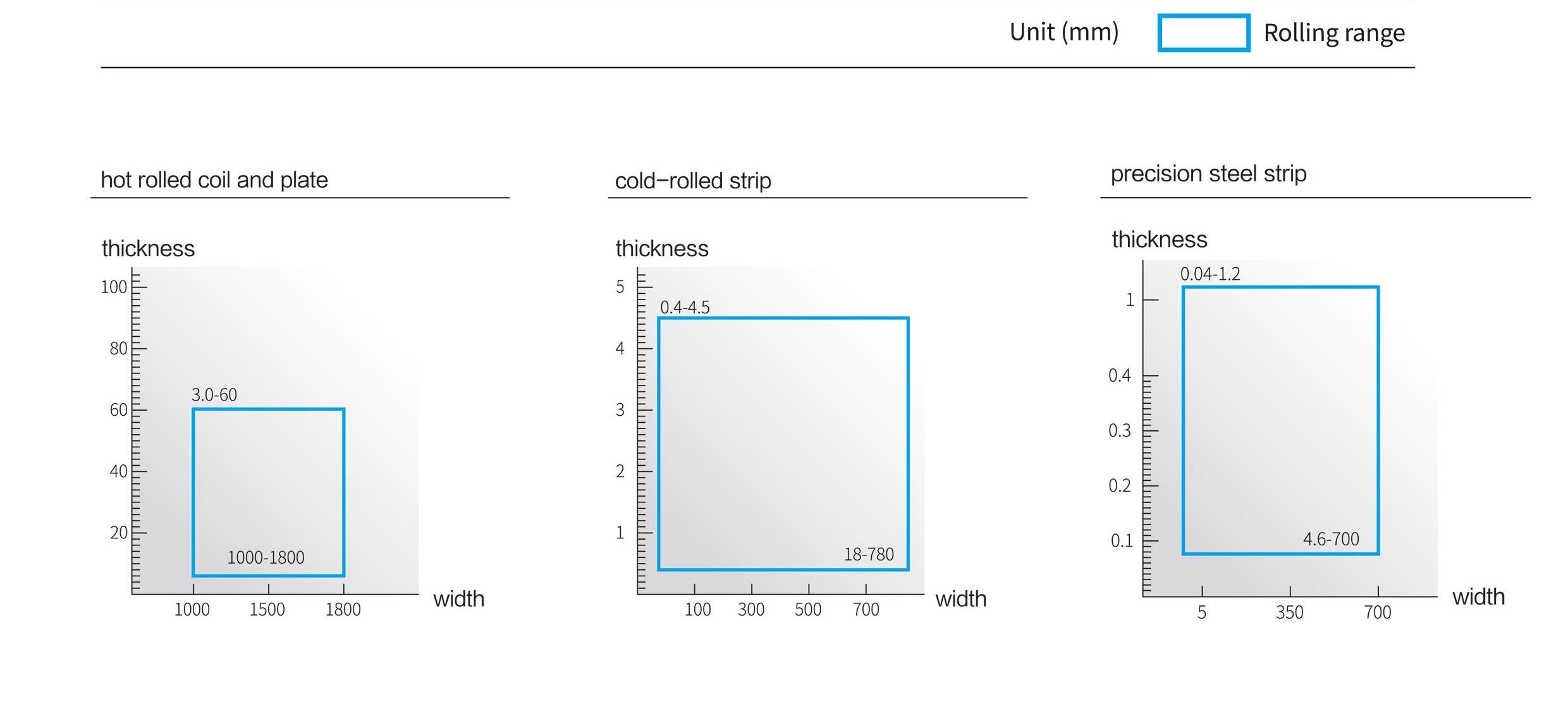Click the 5 tick on cold-rolled thickness axis
The height and width of the screenshot is (709, 1568).
(x=620, y=287)
